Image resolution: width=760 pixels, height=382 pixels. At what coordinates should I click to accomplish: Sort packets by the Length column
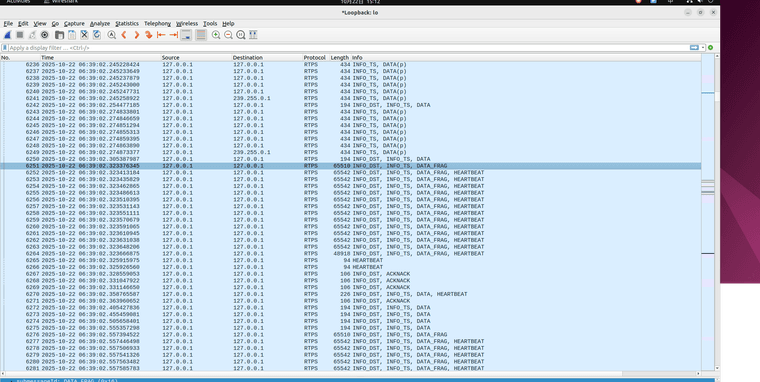tap(340, 58)
